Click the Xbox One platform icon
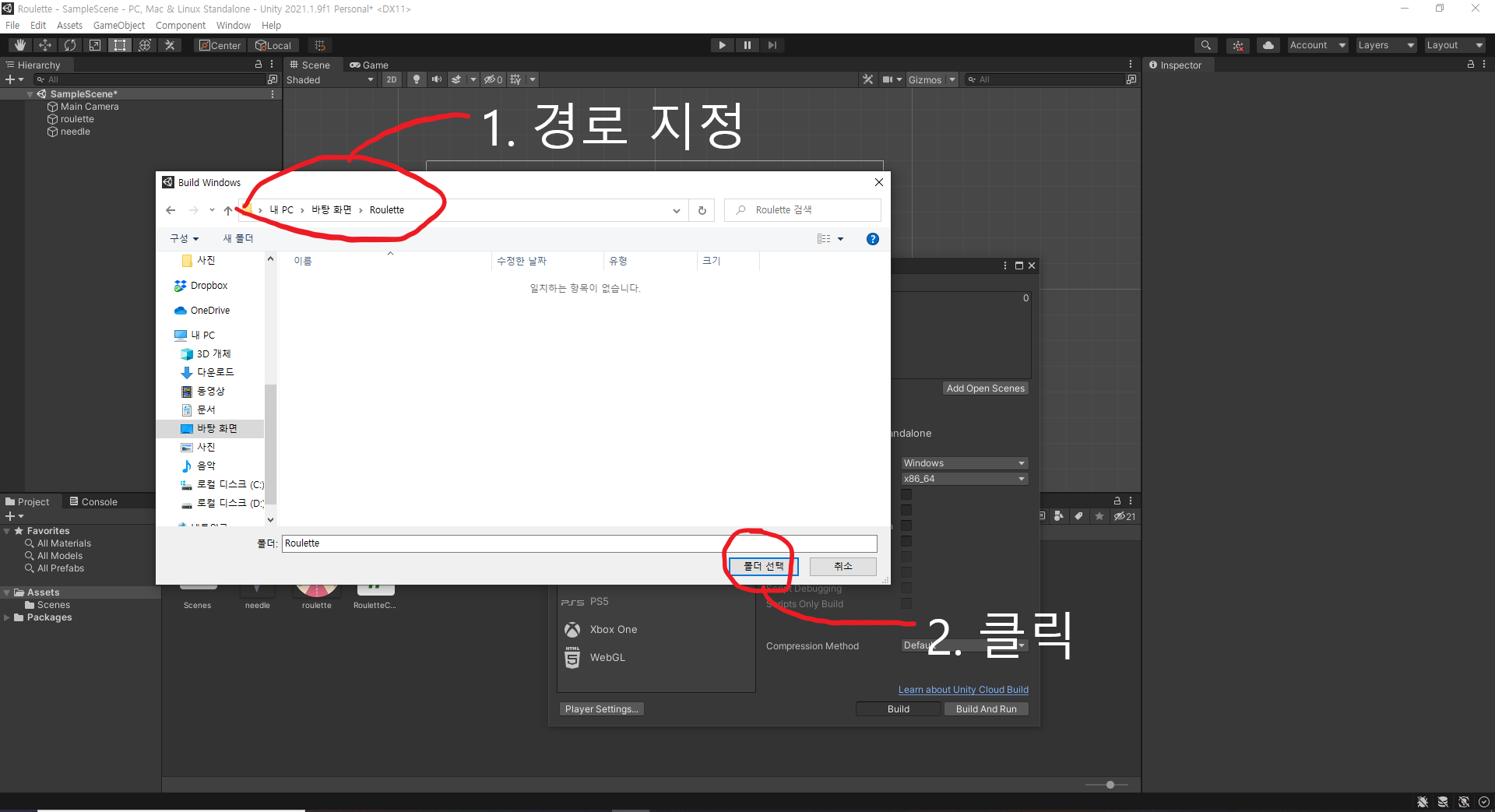1495x812 pixels. (x=572, y=630)
